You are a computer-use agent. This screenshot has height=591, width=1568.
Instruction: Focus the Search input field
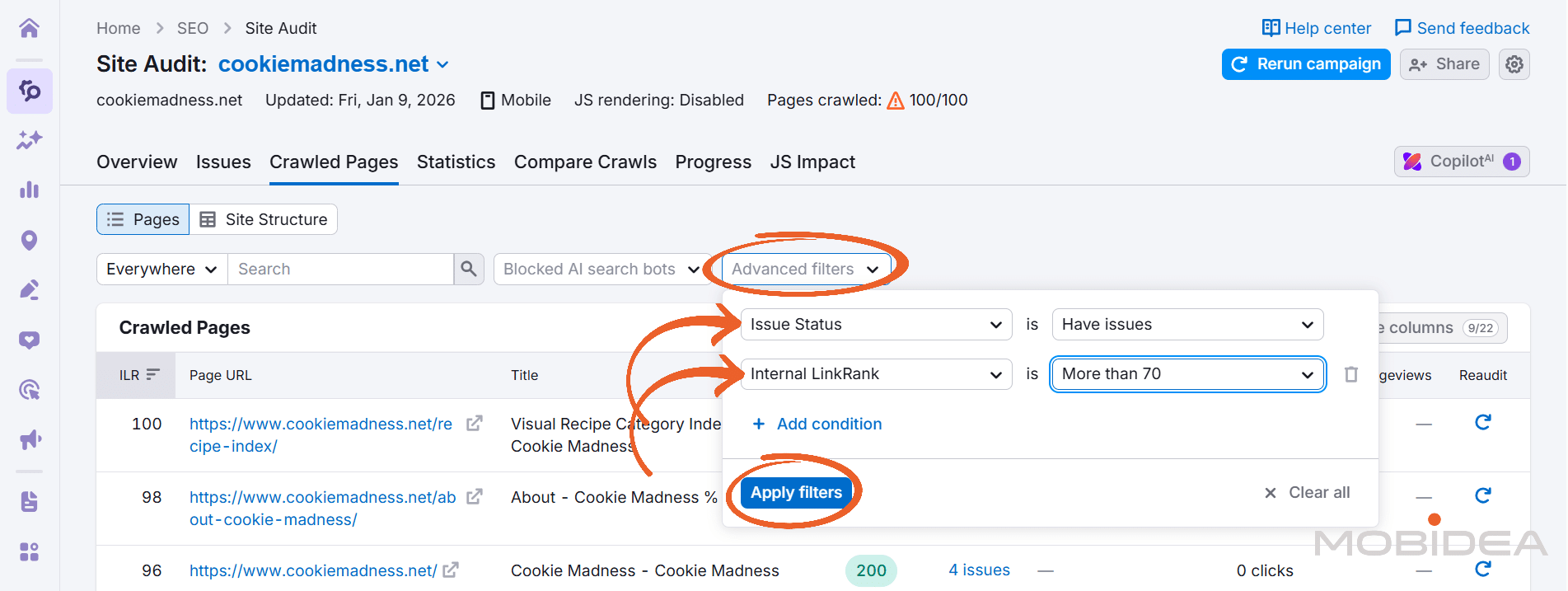[341, 269]
